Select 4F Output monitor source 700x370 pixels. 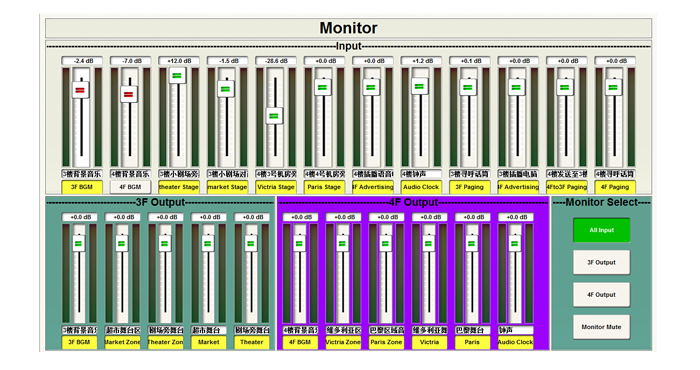[601, 295]
